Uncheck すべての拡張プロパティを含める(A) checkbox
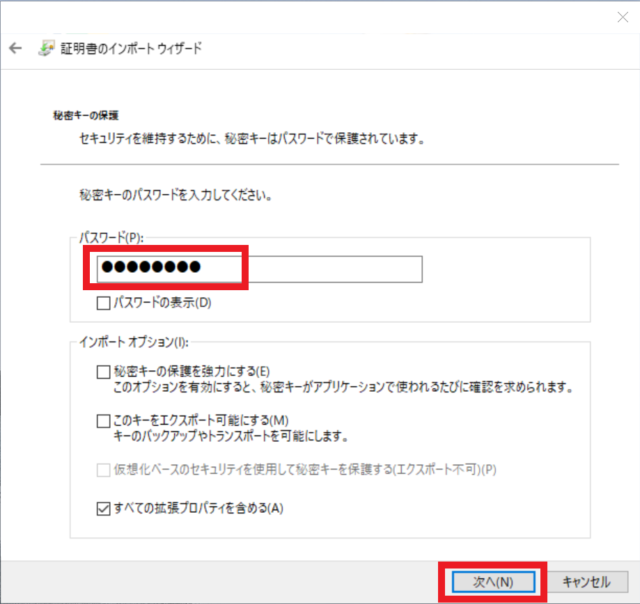Viewport: 640px width, 604px height. (x=103, y=509)
